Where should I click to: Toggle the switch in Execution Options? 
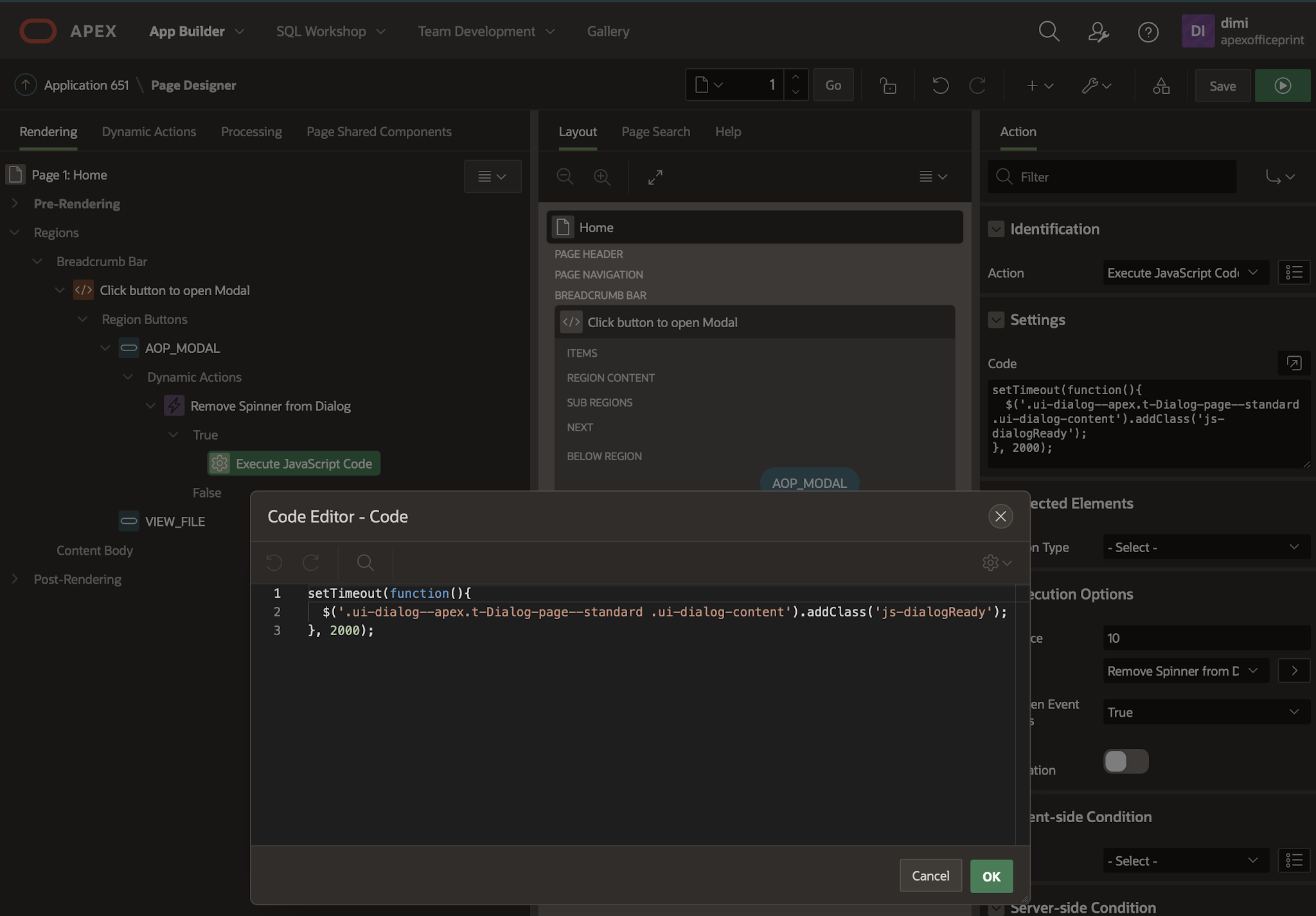(1125, 761)
